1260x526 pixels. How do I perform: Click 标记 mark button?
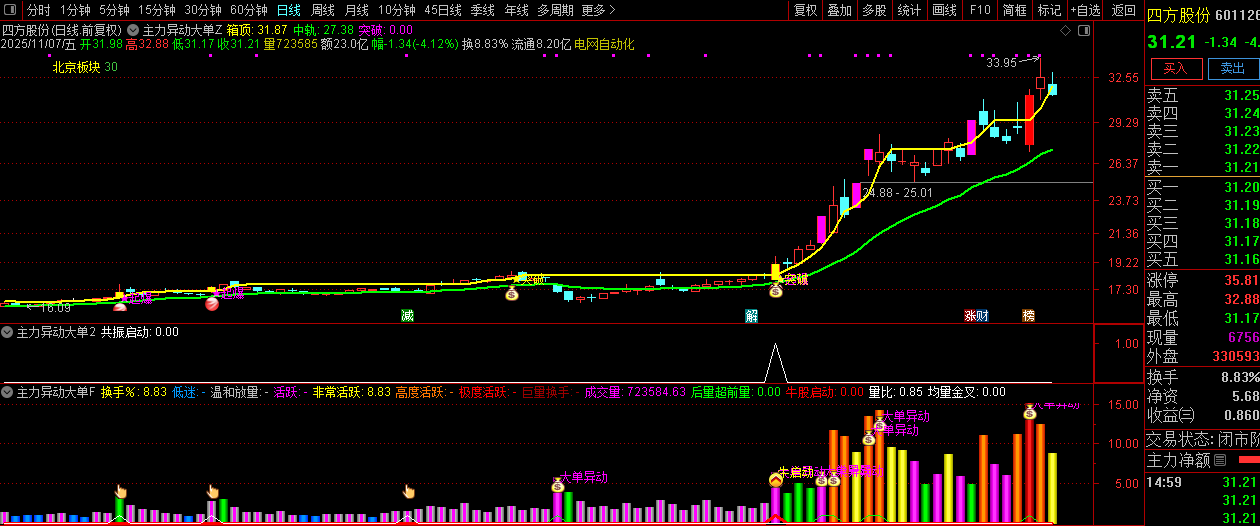point(1050,10)
